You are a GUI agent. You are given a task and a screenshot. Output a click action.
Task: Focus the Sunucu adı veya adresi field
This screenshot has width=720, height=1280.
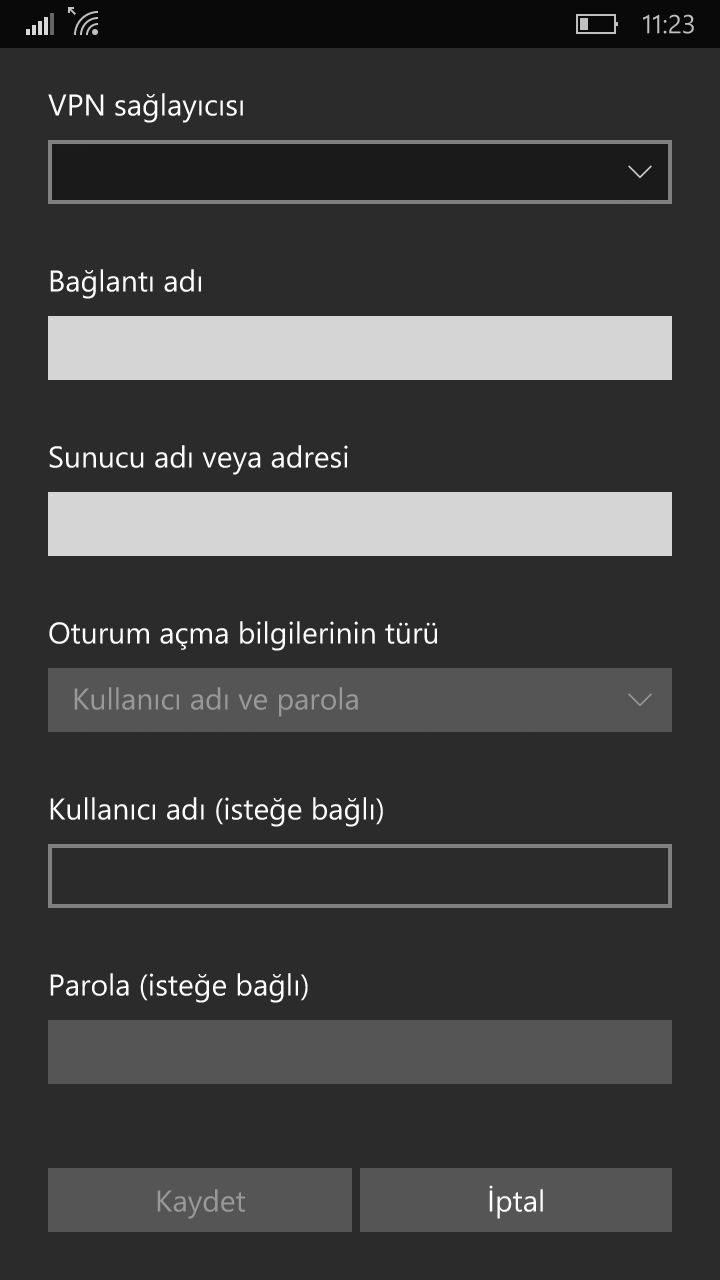tap(360, 524)
